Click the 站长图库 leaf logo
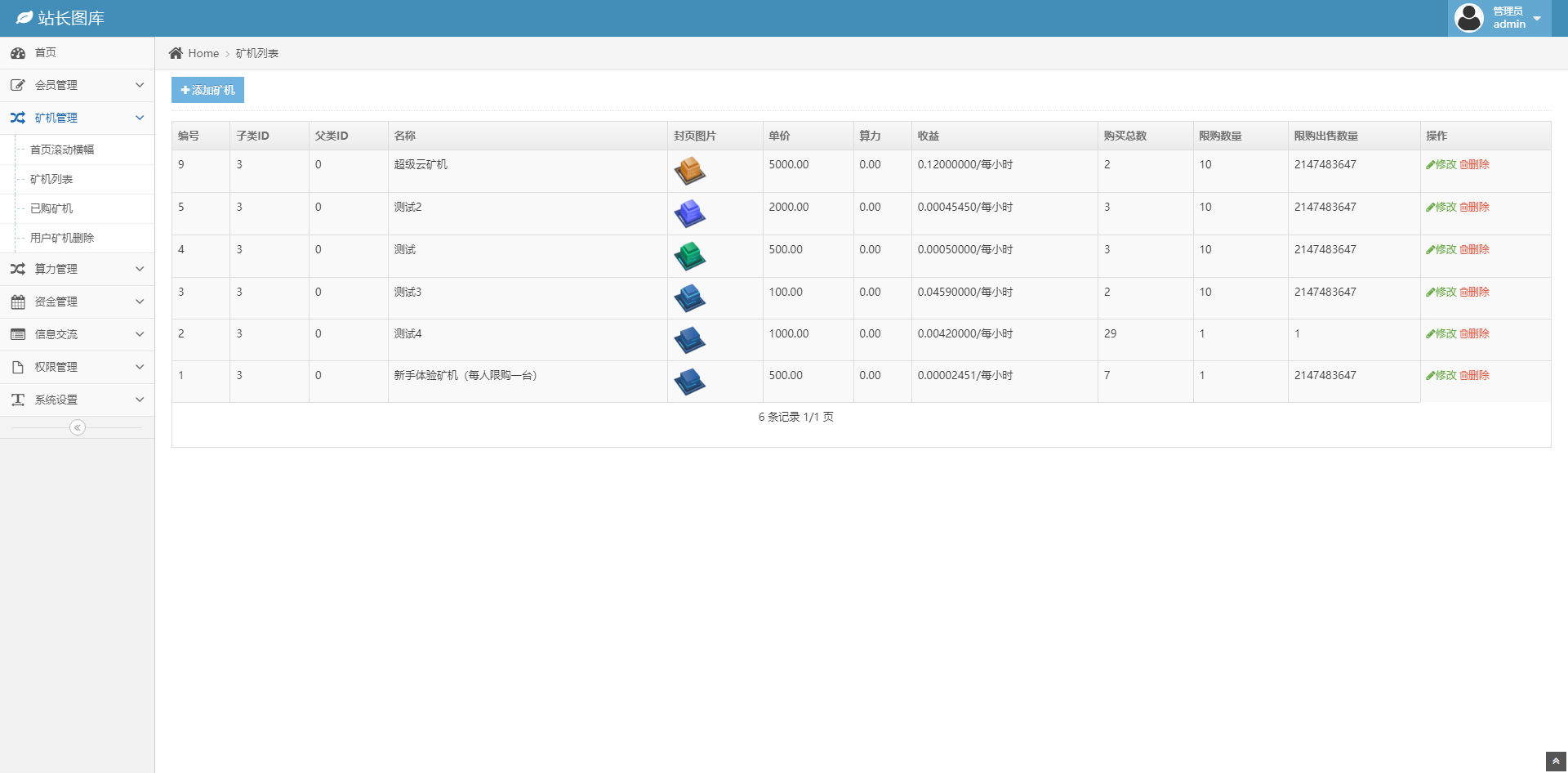1568x773 pixels. (24, 18)
